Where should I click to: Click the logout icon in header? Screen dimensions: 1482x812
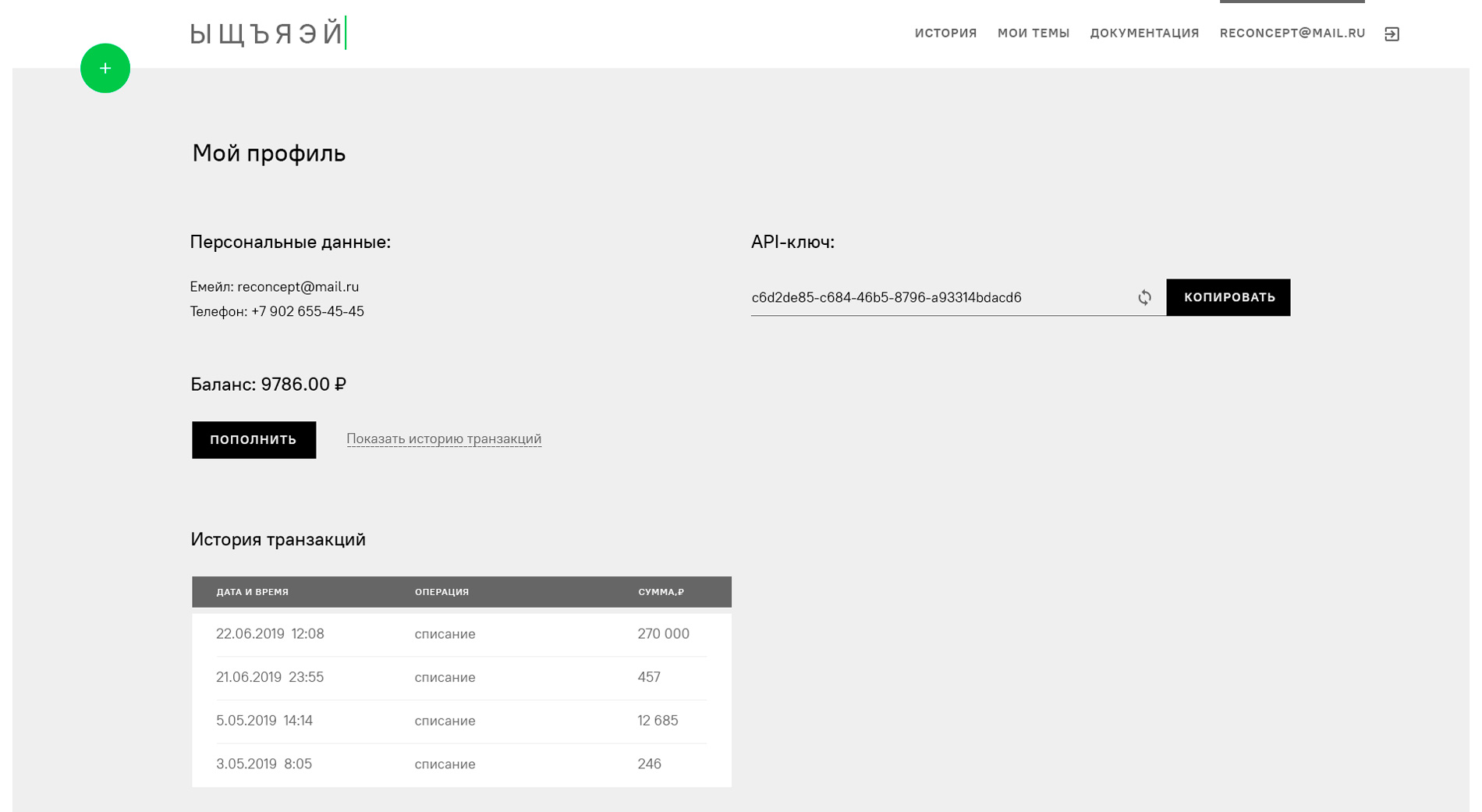(x=1392, y=34)
